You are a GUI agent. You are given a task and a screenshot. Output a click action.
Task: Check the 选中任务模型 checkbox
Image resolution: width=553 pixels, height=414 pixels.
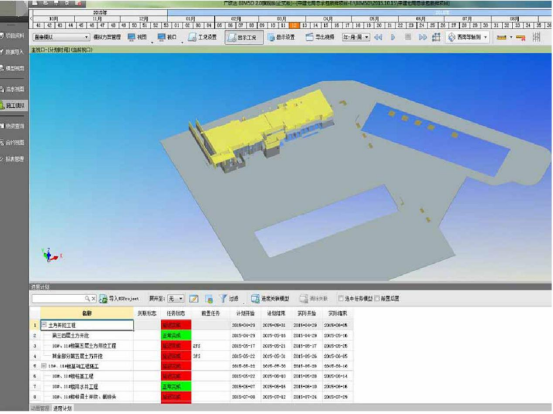tap(341, 299)
